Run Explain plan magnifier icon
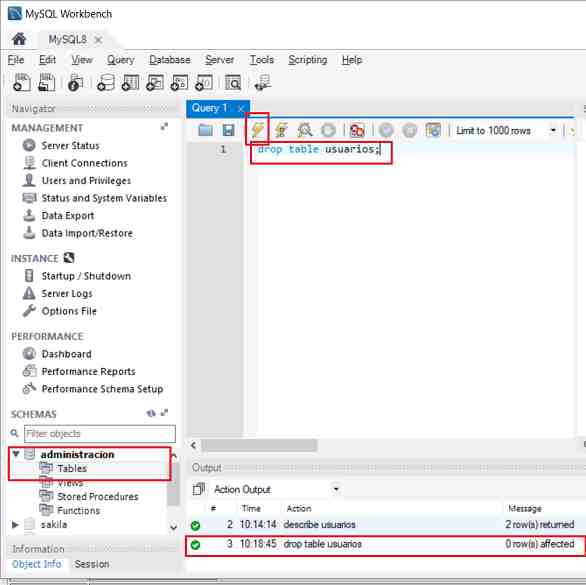 (305, 130)
